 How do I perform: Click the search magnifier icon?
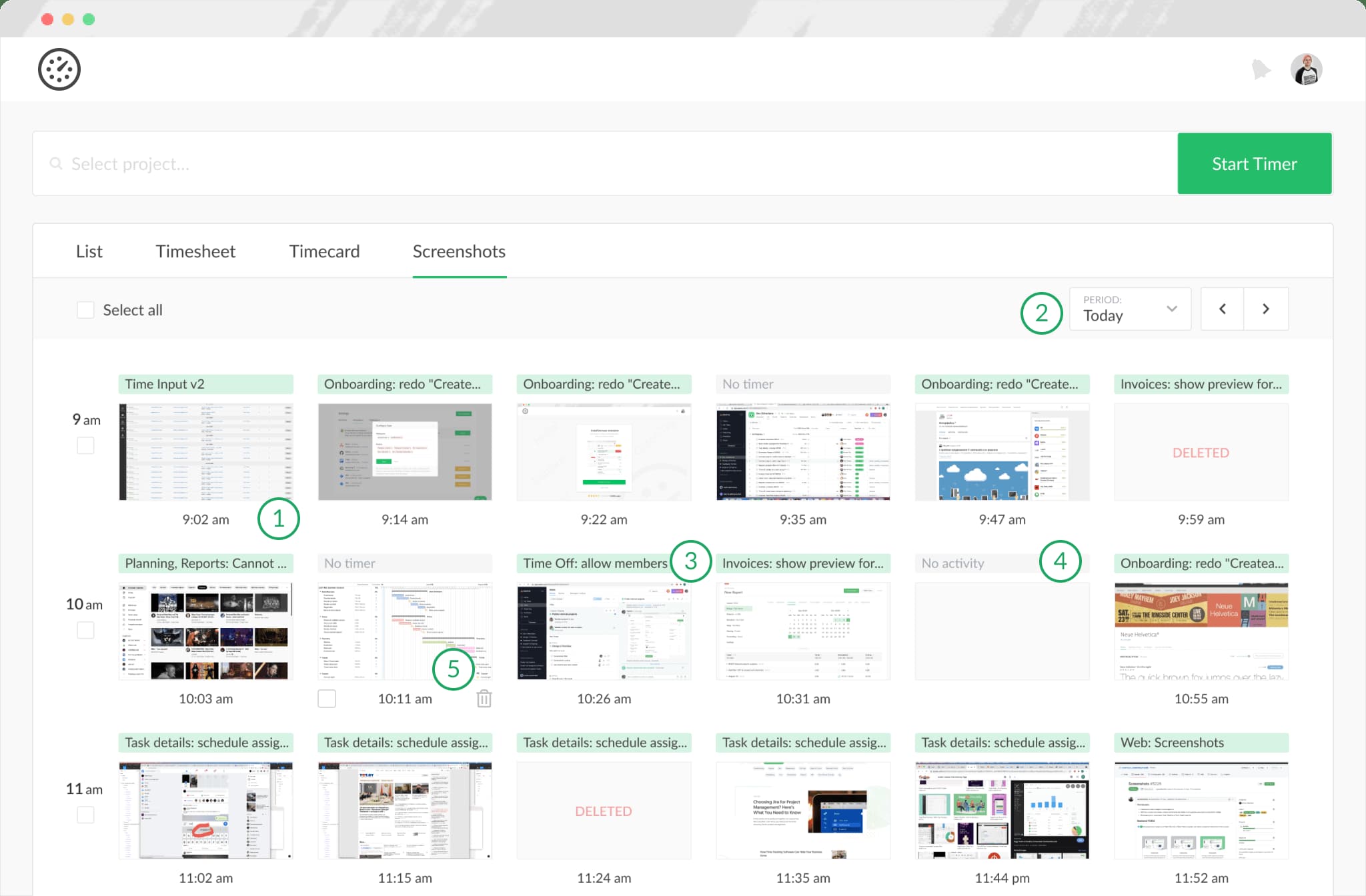pos(56,163)
